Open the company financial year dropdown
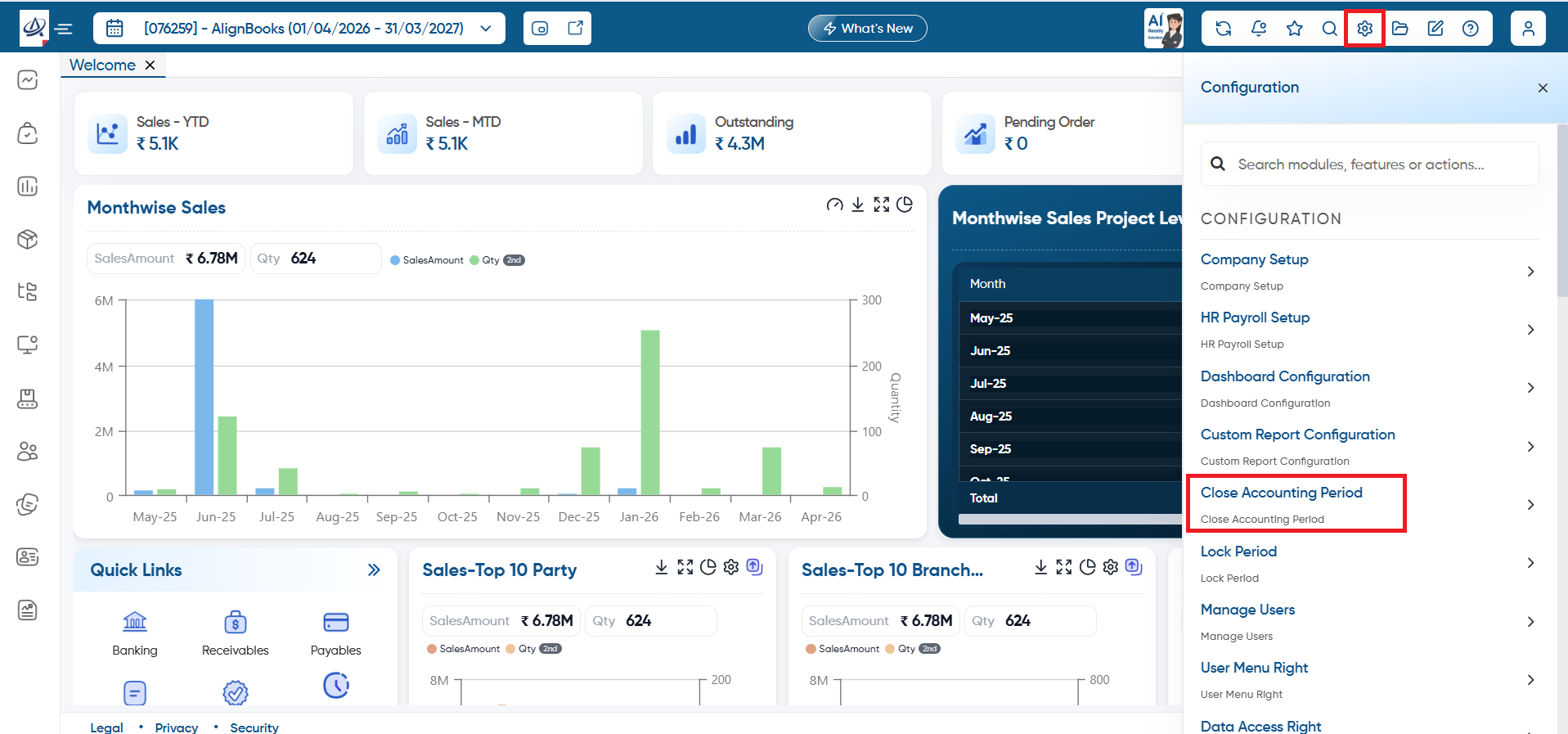Screen dimensions: 1568x734 point(299,29)
